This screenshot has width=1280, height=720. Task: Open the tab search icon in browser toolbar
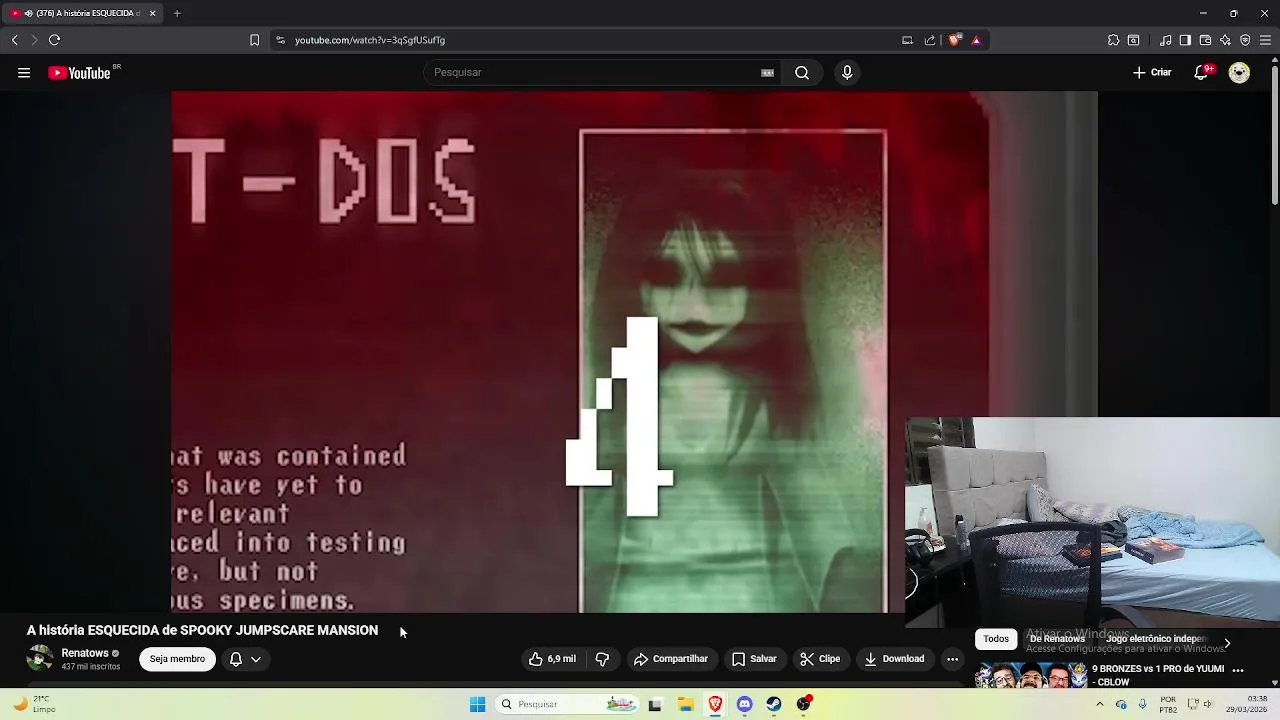1133,40
